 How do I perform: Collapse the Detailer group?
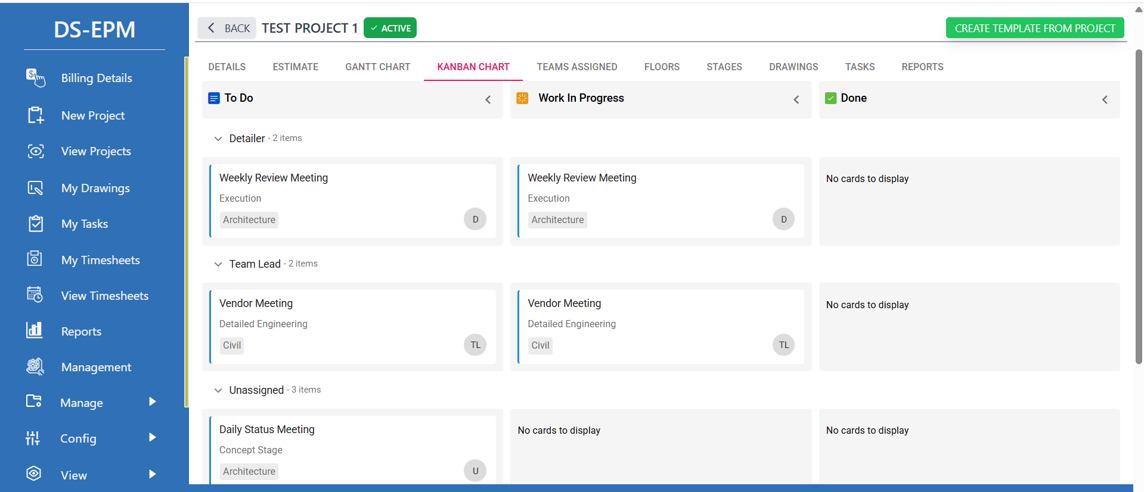click(218, 139)
